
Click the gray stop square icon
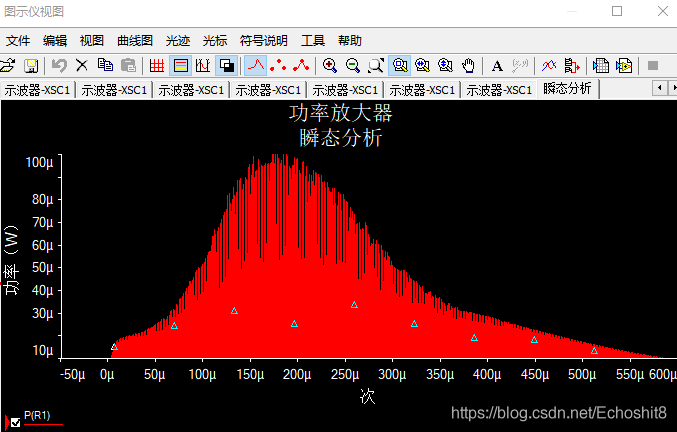(x=653, y=66)
